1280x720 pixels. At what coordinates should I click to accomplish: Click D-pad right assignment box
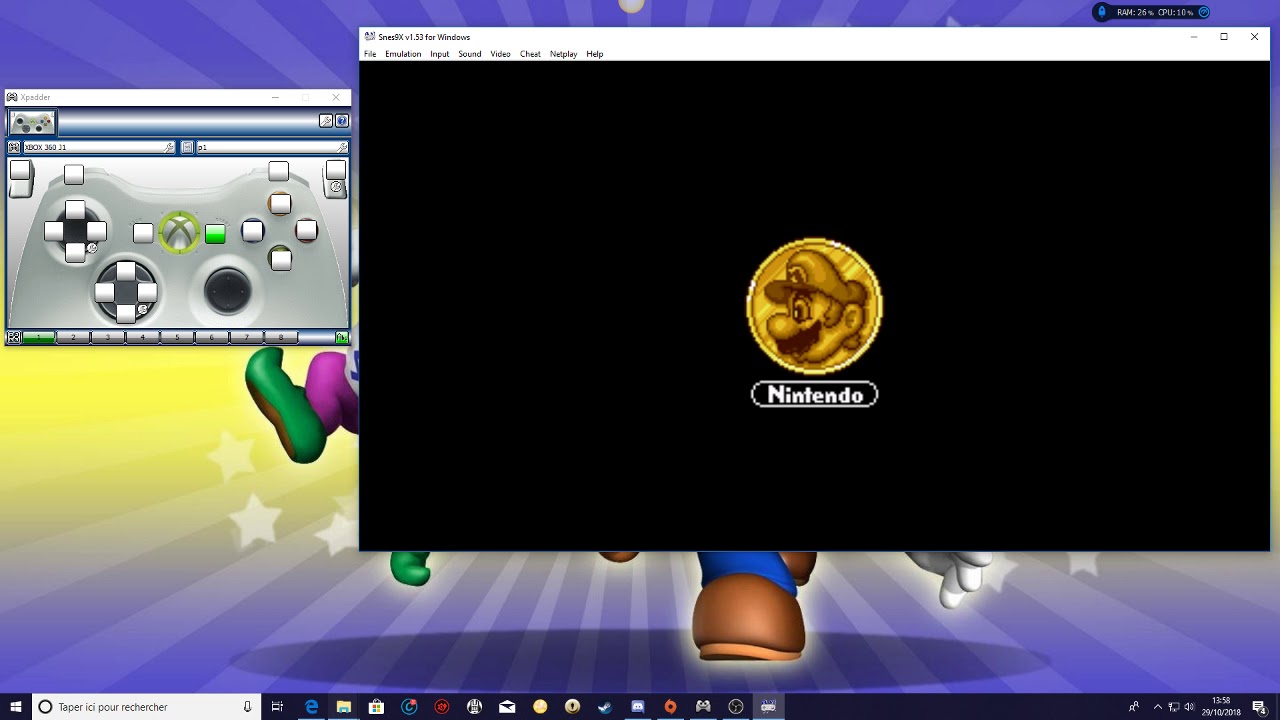[x=147, y=292]
